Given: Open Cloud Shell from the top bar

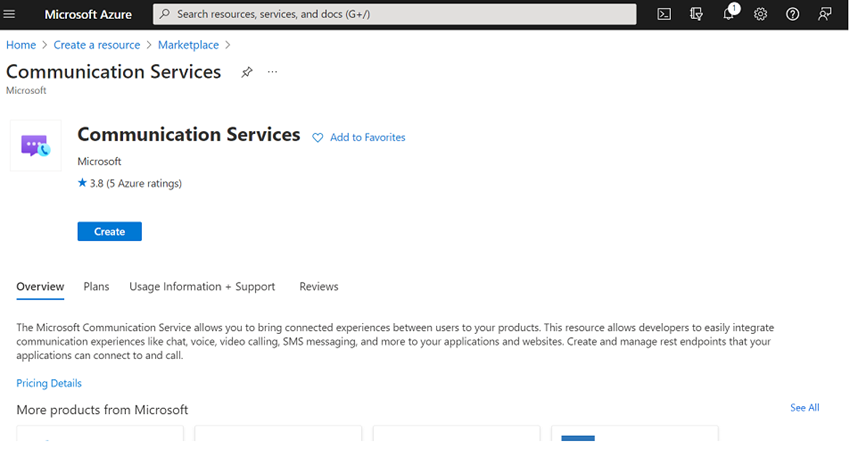Looking at the screenshot, I should pos(664,14).
